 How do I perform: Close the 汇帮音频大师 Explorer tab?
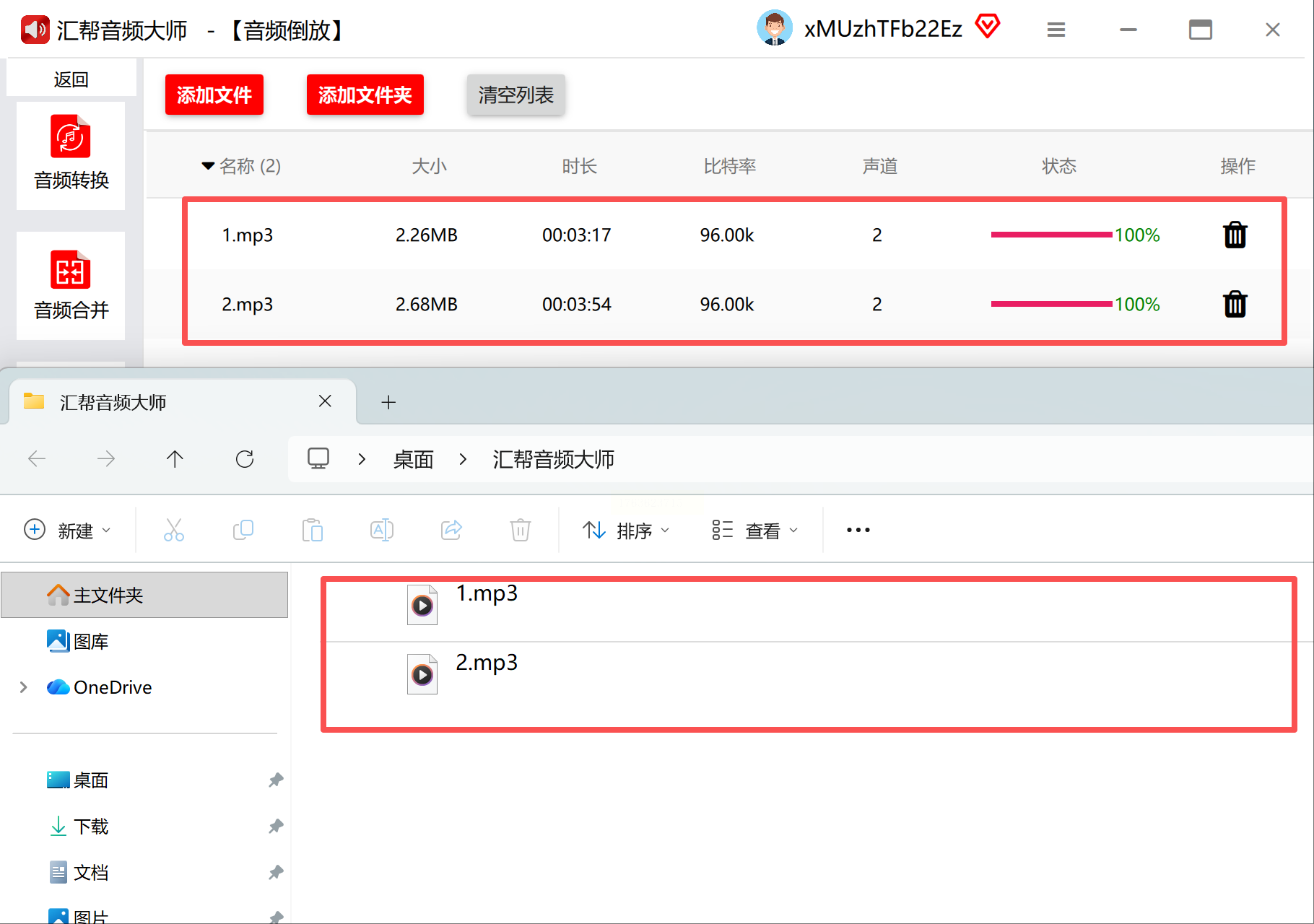coord(325,401)
